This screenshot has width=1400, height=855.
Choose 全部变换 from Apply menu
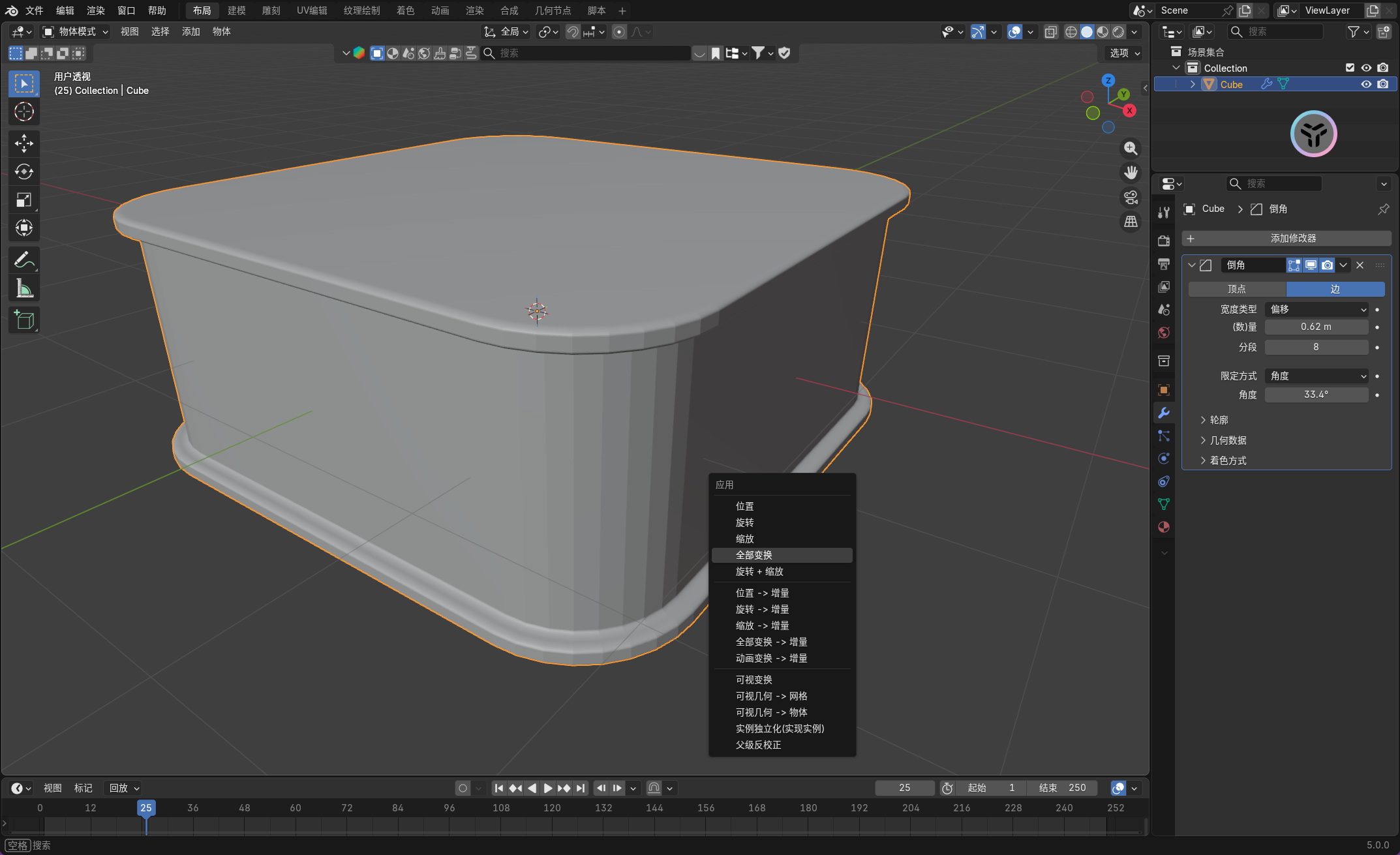tap(754, 555)
